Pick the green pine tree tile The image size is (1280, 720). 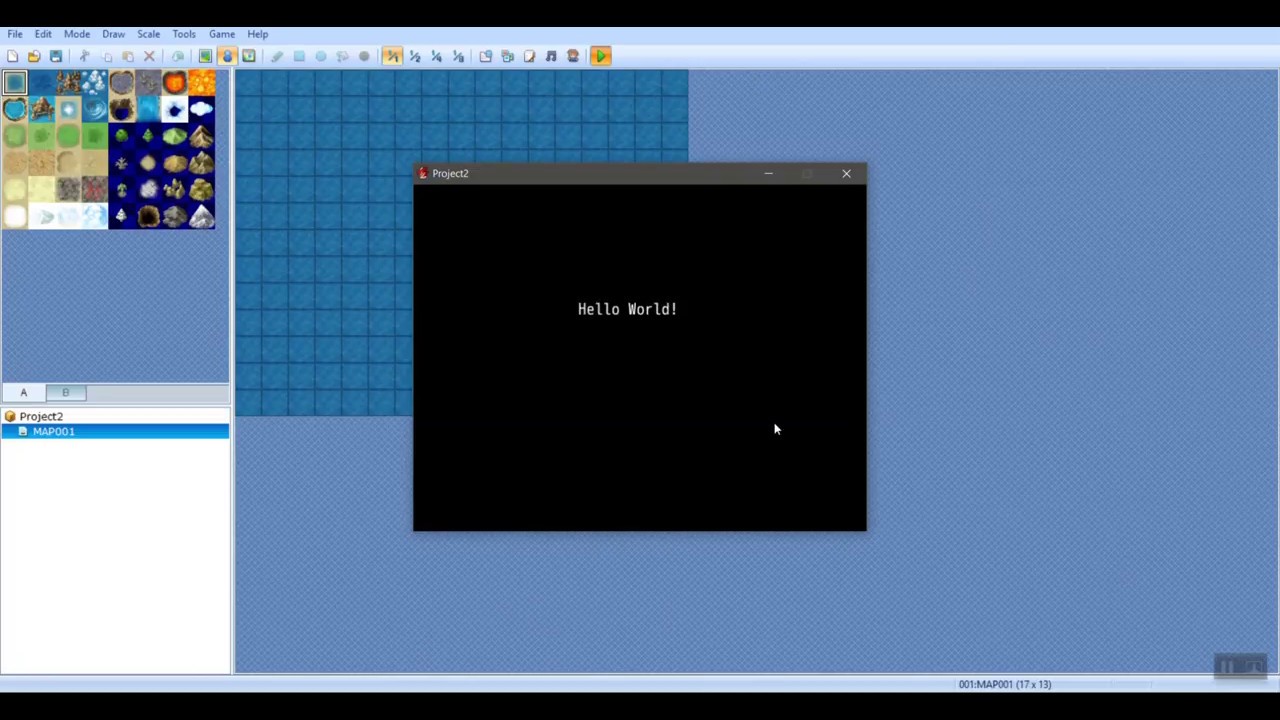[x=148, y=136]
